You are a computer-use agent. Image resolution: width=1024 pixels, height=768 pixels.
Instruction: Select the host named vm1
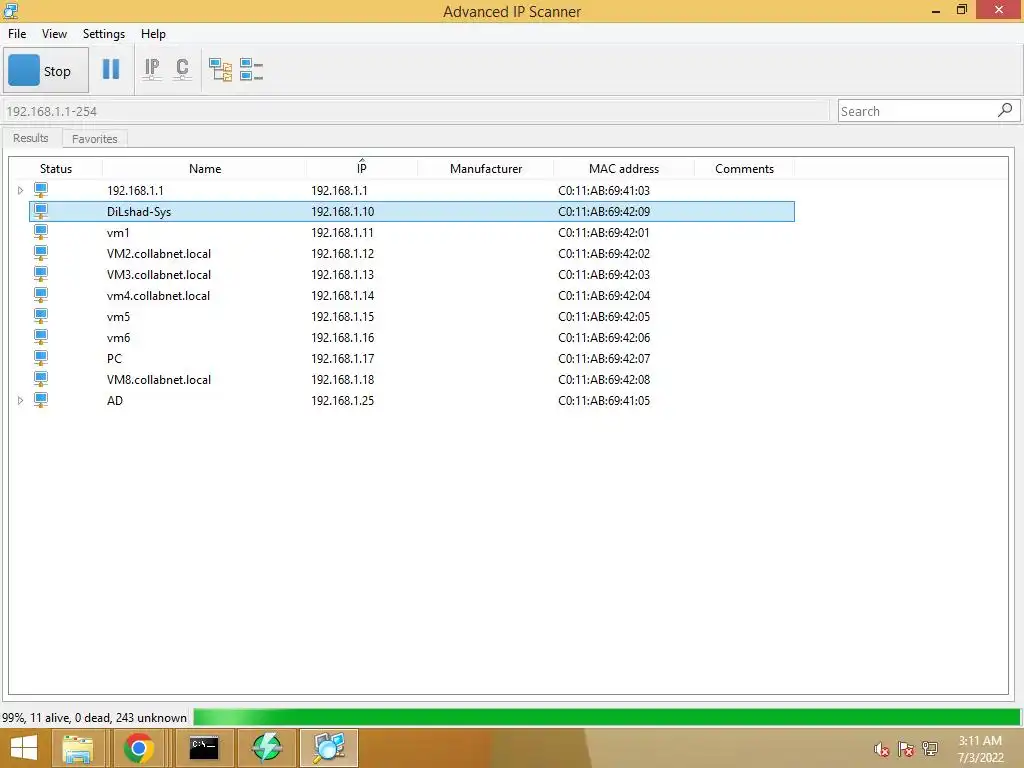point(118,232)
